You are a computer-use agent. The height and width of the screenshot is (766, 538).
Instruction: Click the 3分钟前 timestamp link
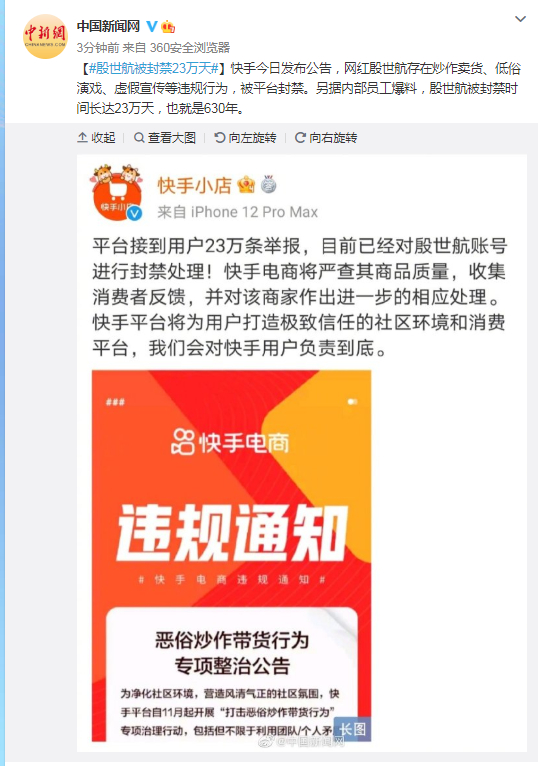[x=98, y=47]
